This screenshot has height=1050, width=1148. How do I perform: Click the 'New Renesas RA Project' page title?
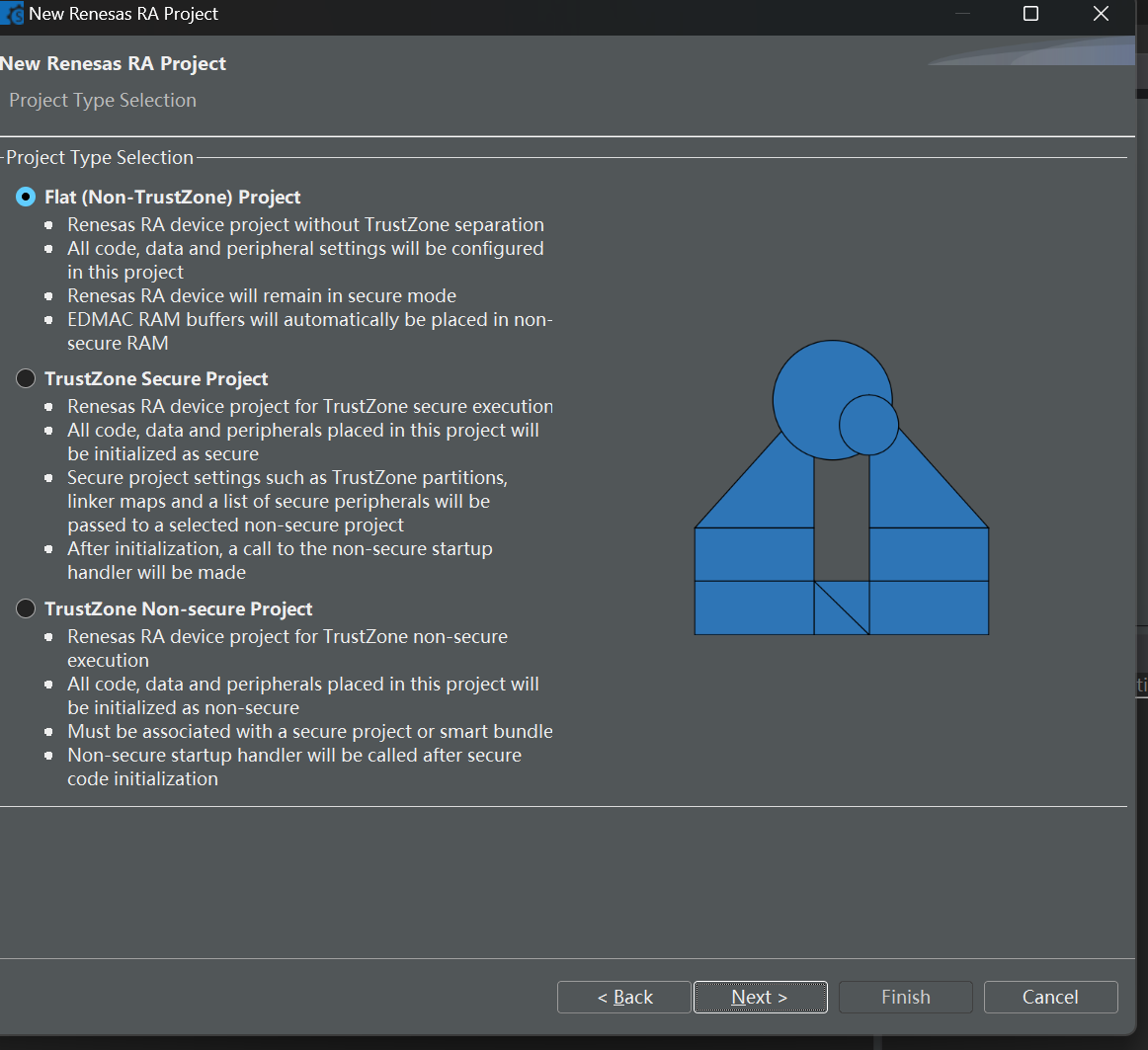point(113,63)
